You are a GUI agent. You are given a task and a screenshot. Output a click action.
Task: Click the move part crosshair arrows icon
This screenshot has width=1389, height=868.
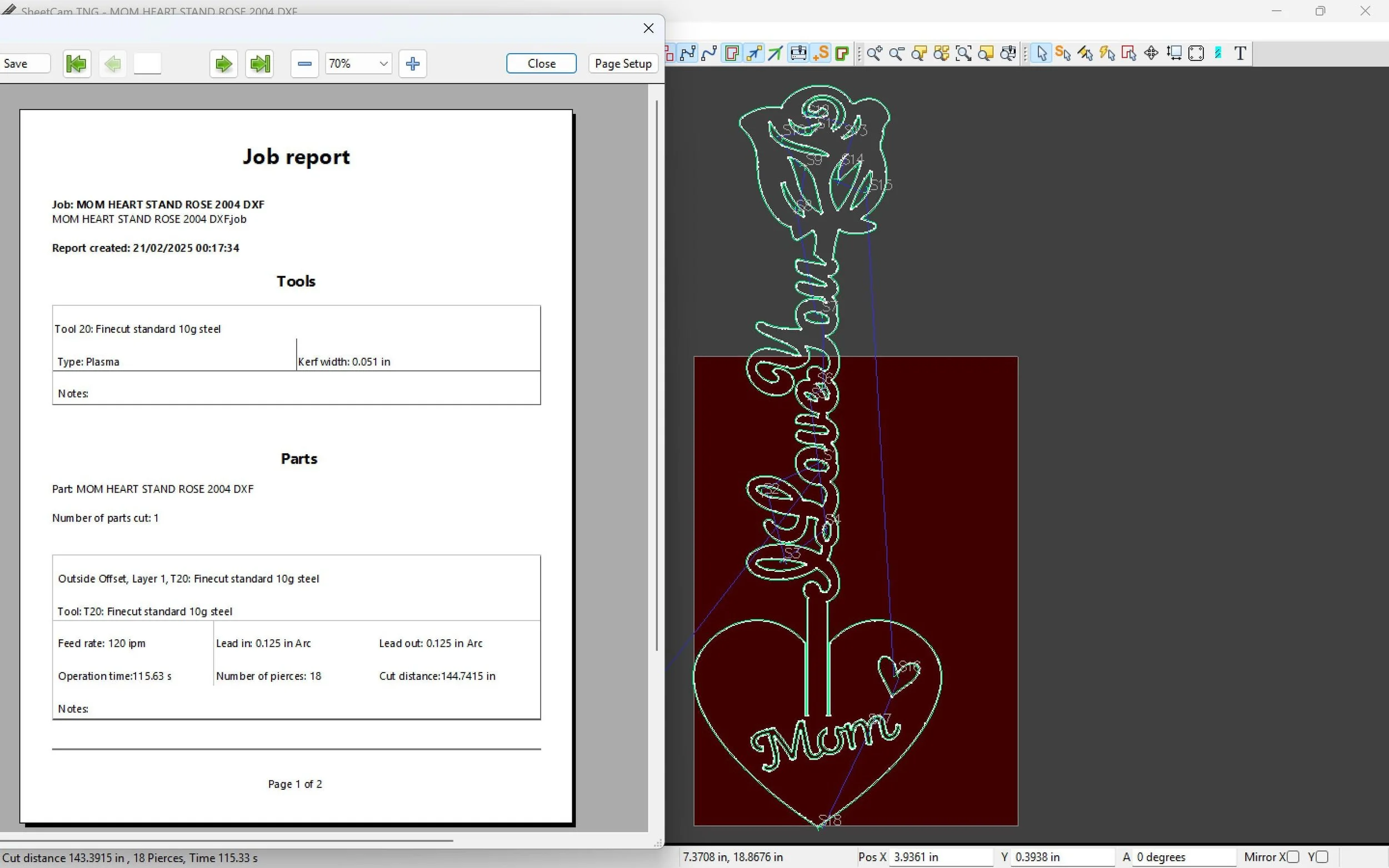(x=1151, y=53)
